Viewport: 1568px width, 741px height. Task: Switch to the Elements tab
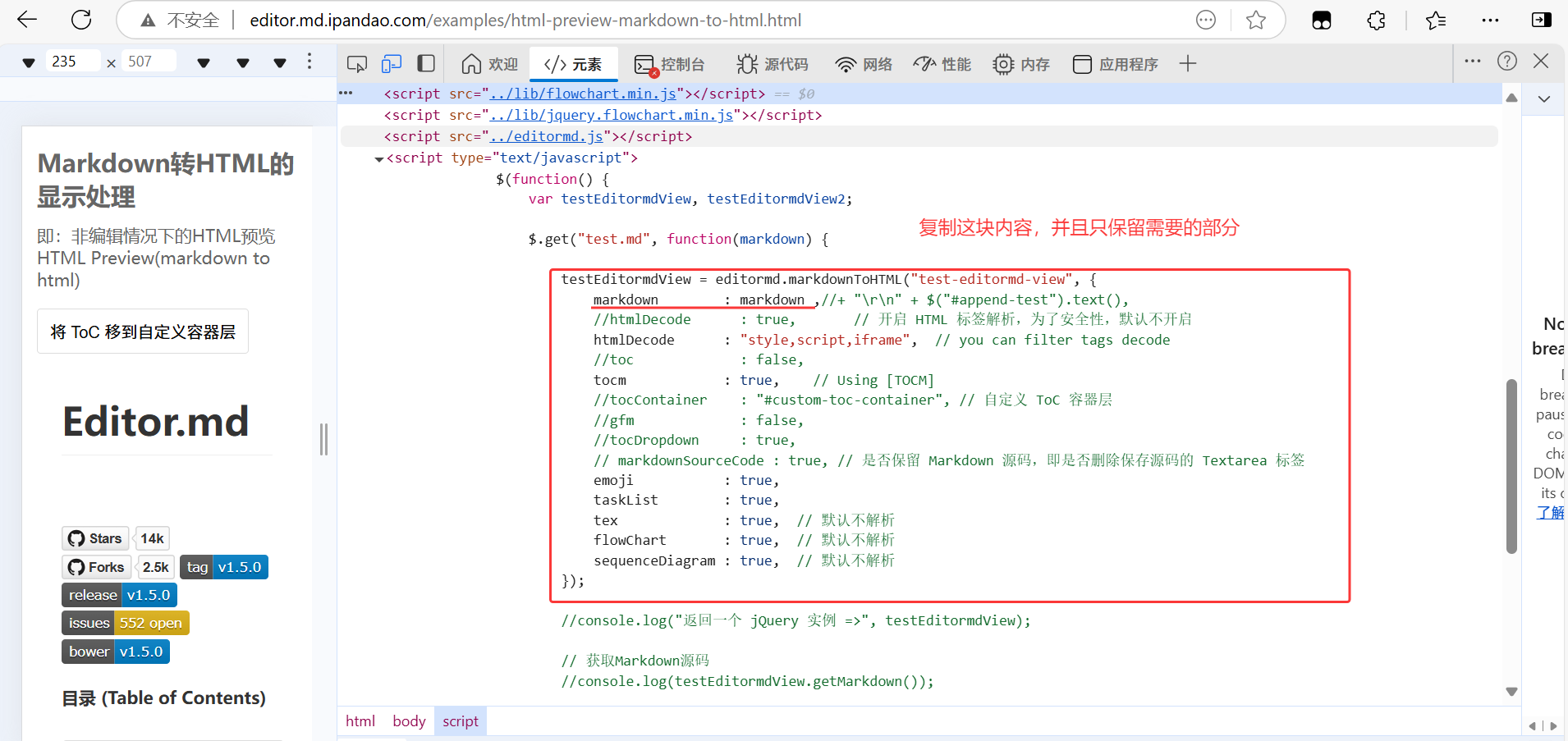pyautogui.click(x=573, y=64)
